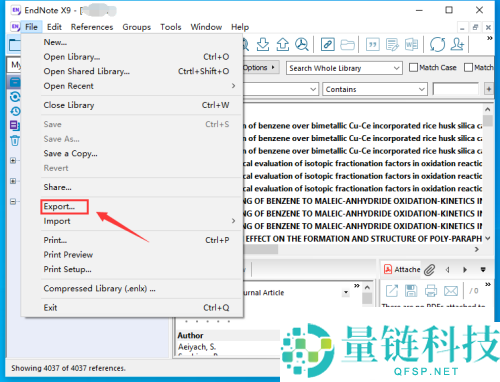
Task: Open the Edit menu
Action: [54, 27]
